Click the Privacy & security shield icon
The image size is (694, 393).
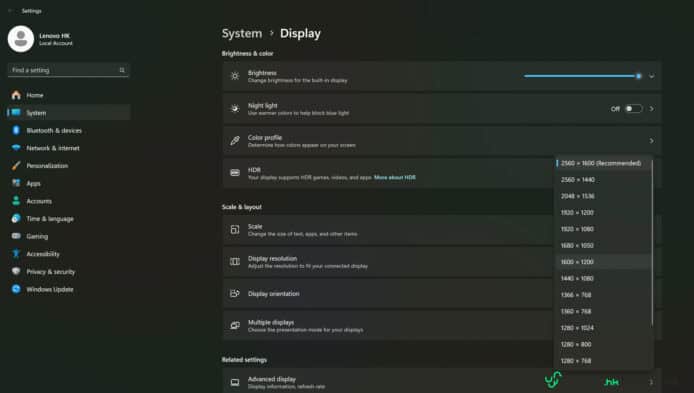click(16, 271)
